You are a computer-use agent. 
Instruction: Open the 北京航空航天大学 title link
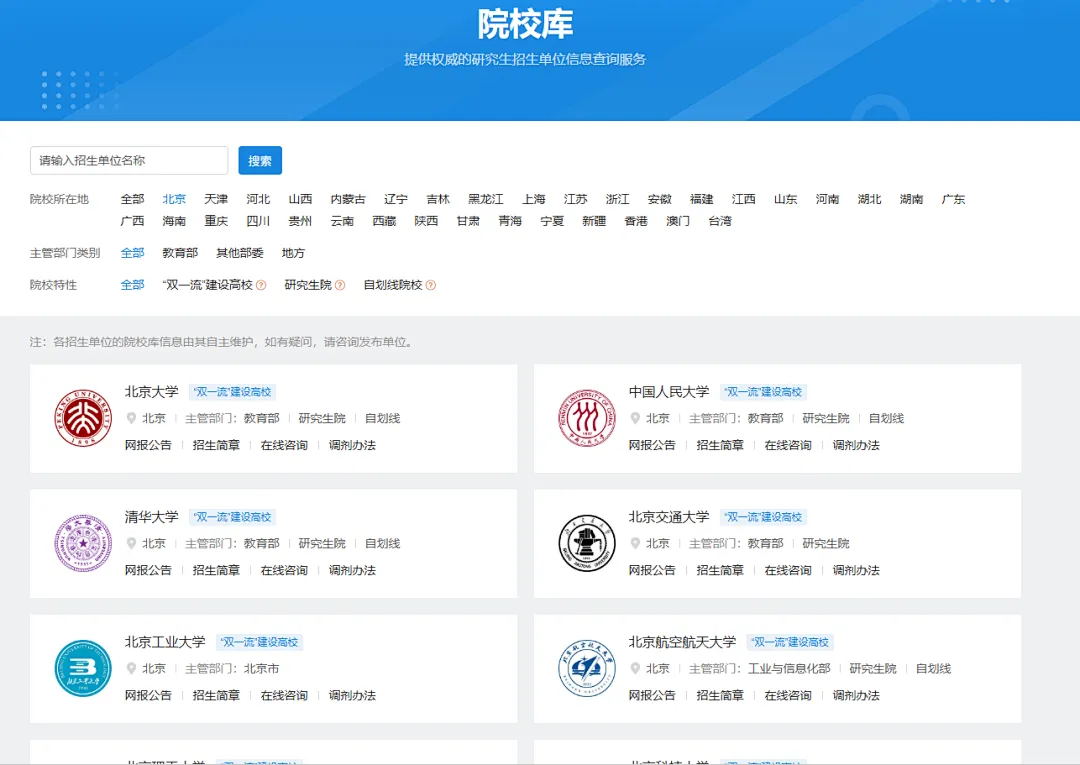[x=683, y=642]
